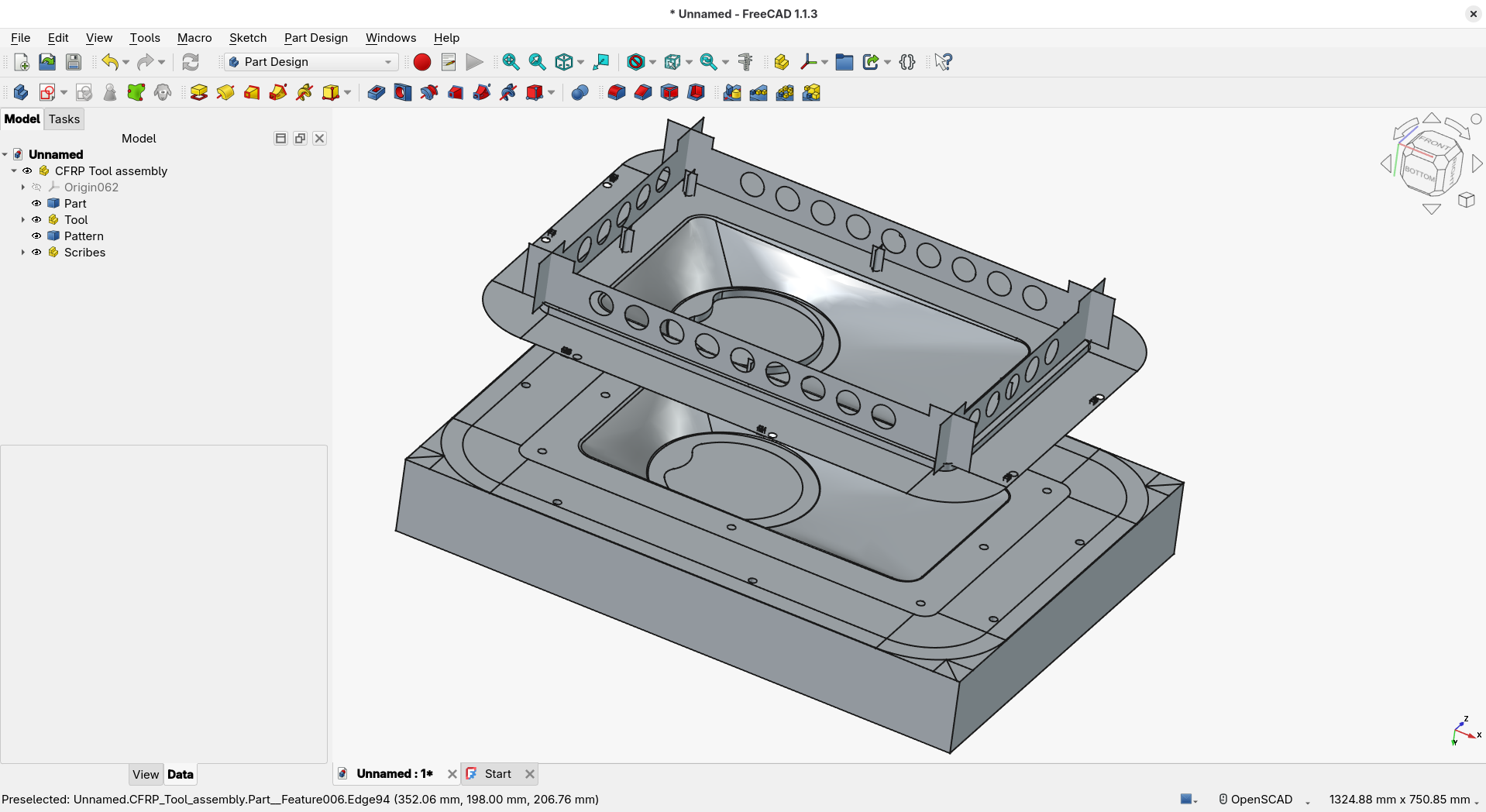Select the Additive Loft tool

[x=252, y=93]
